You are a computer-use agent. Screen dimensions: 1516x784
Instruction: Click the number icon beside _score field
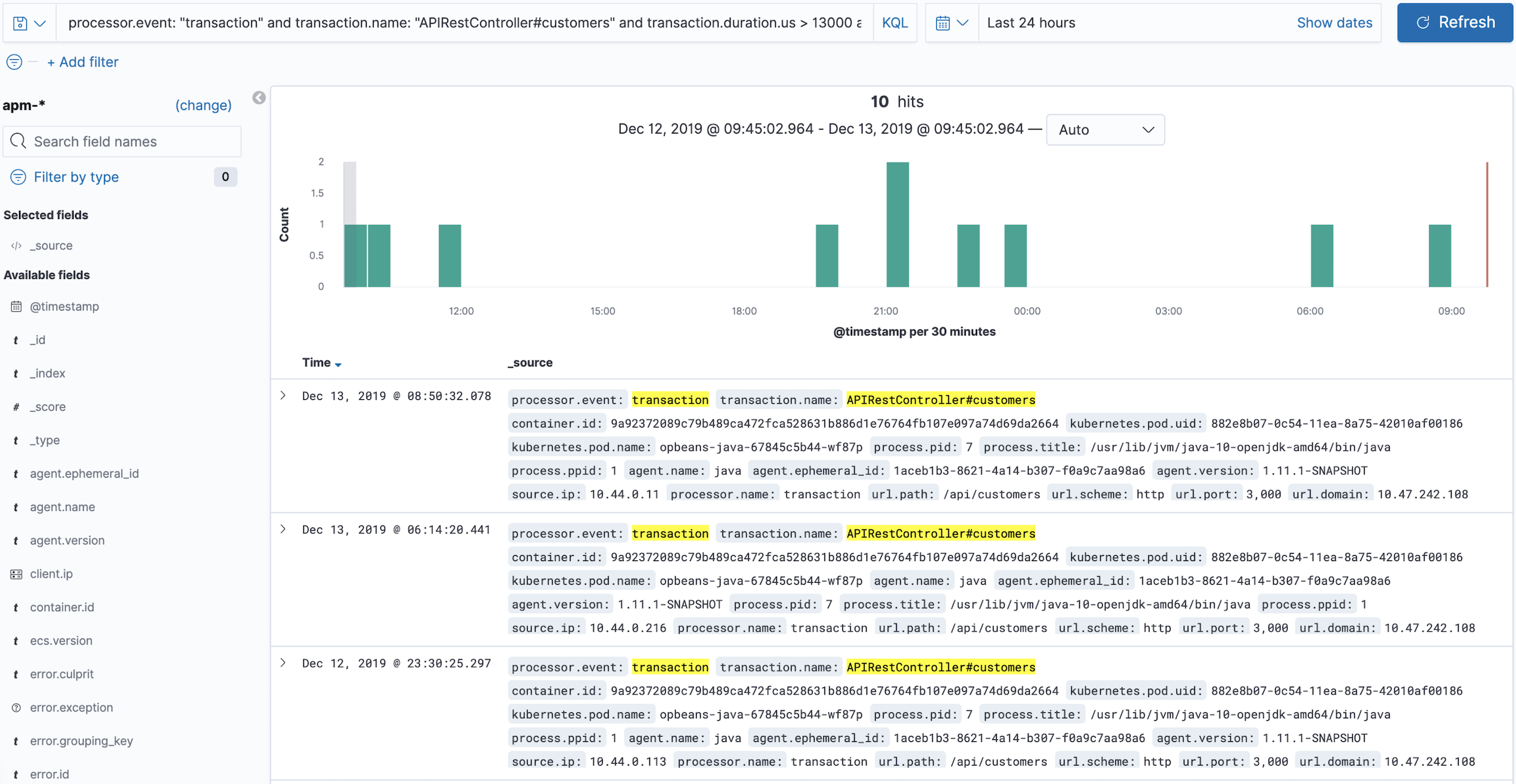[15, 406]
